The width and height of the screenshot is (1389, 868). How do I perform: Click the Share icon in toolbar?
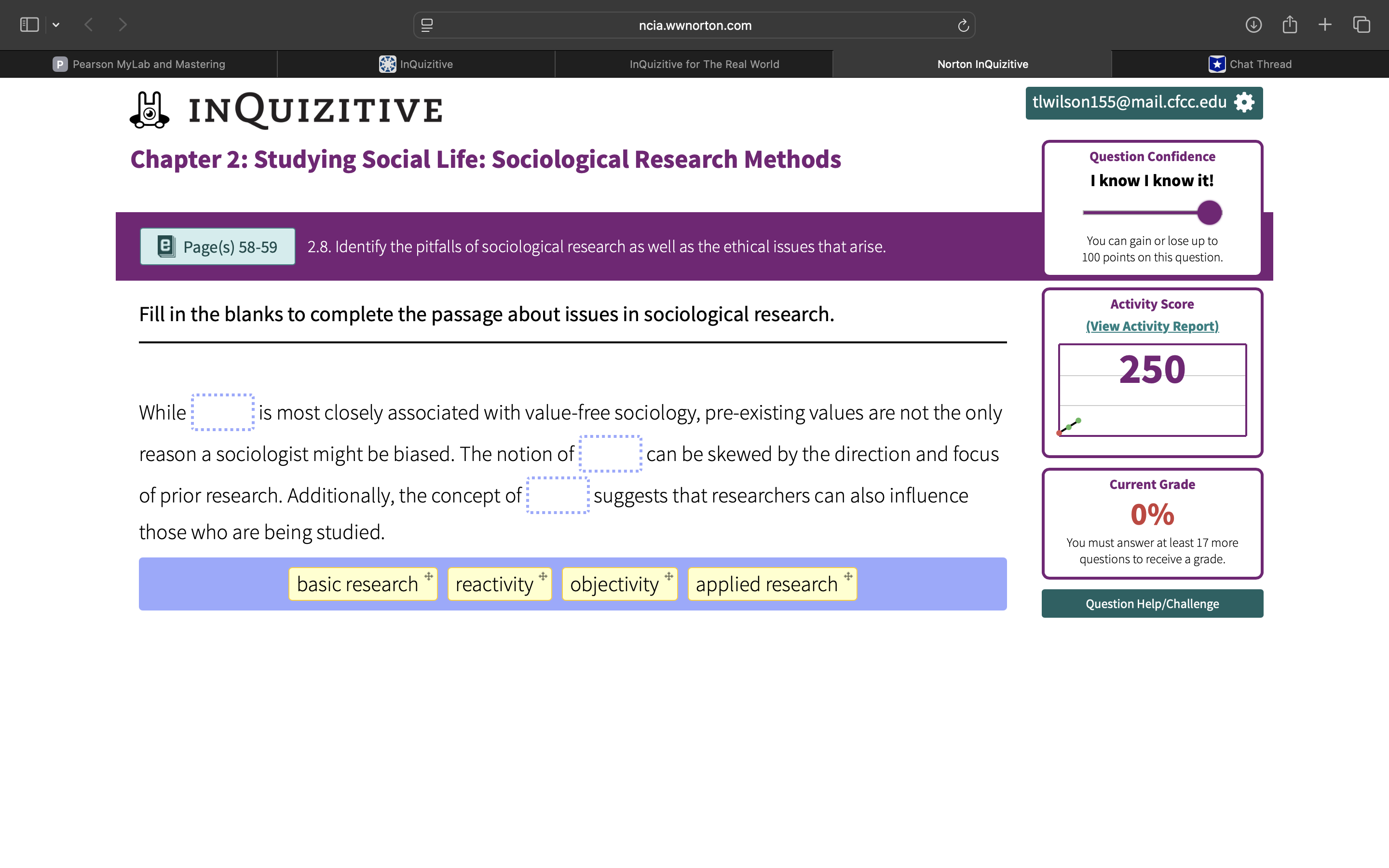click(x=1290, y=25)
